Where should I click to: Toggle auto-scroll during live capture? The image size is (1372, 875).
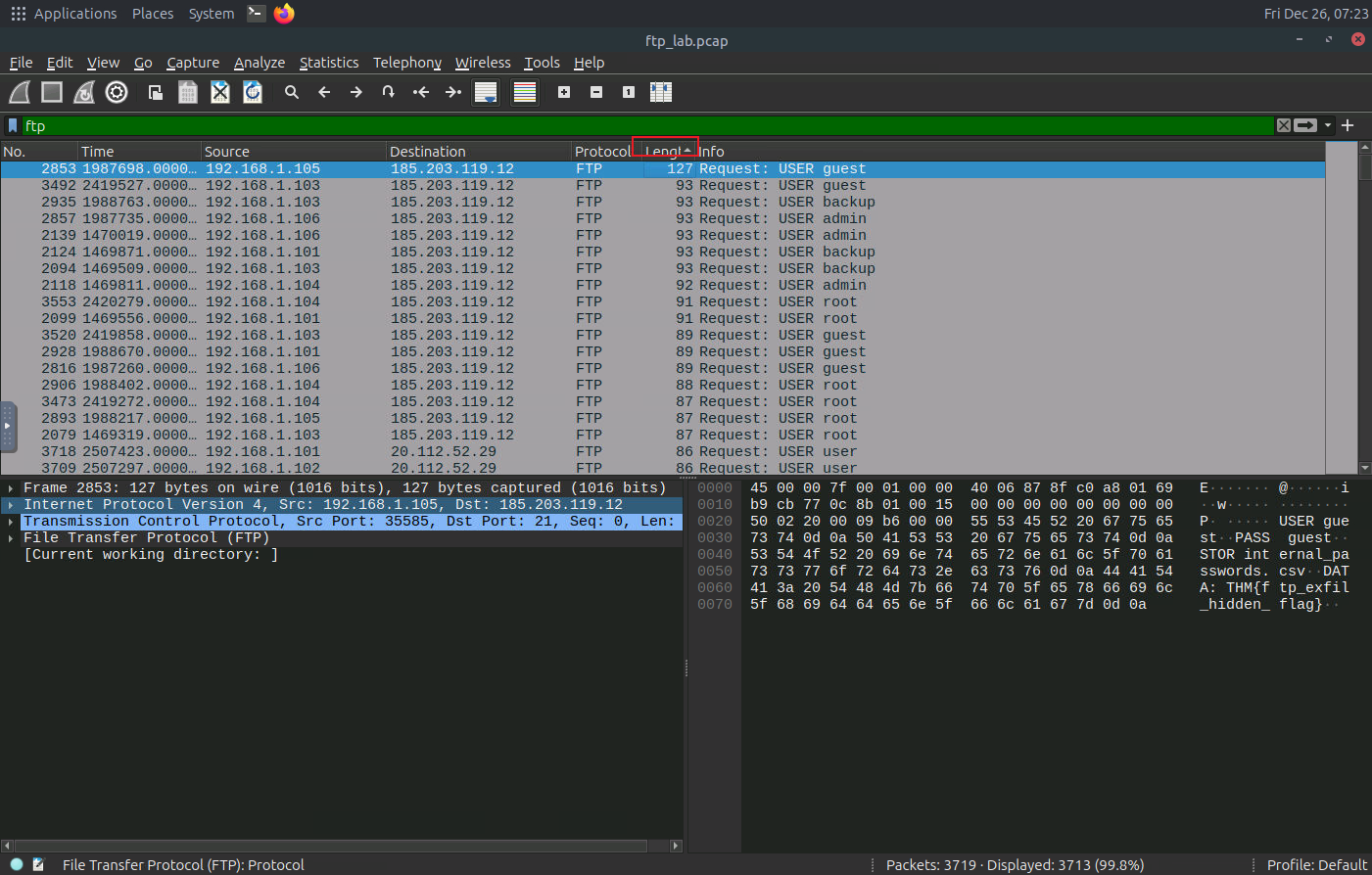(x=486, y=92)
